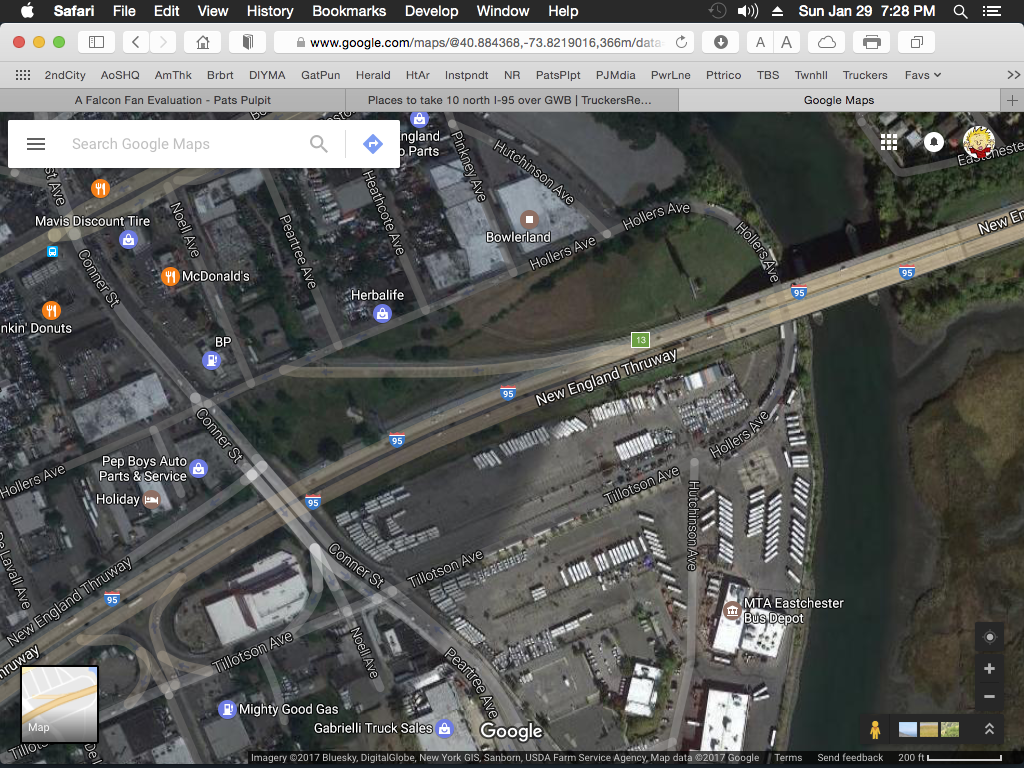Image resolution: width=1024 pixels, height=768 pixels.
Task: Expand the imagery strip arrows
Action: [989, 730]
